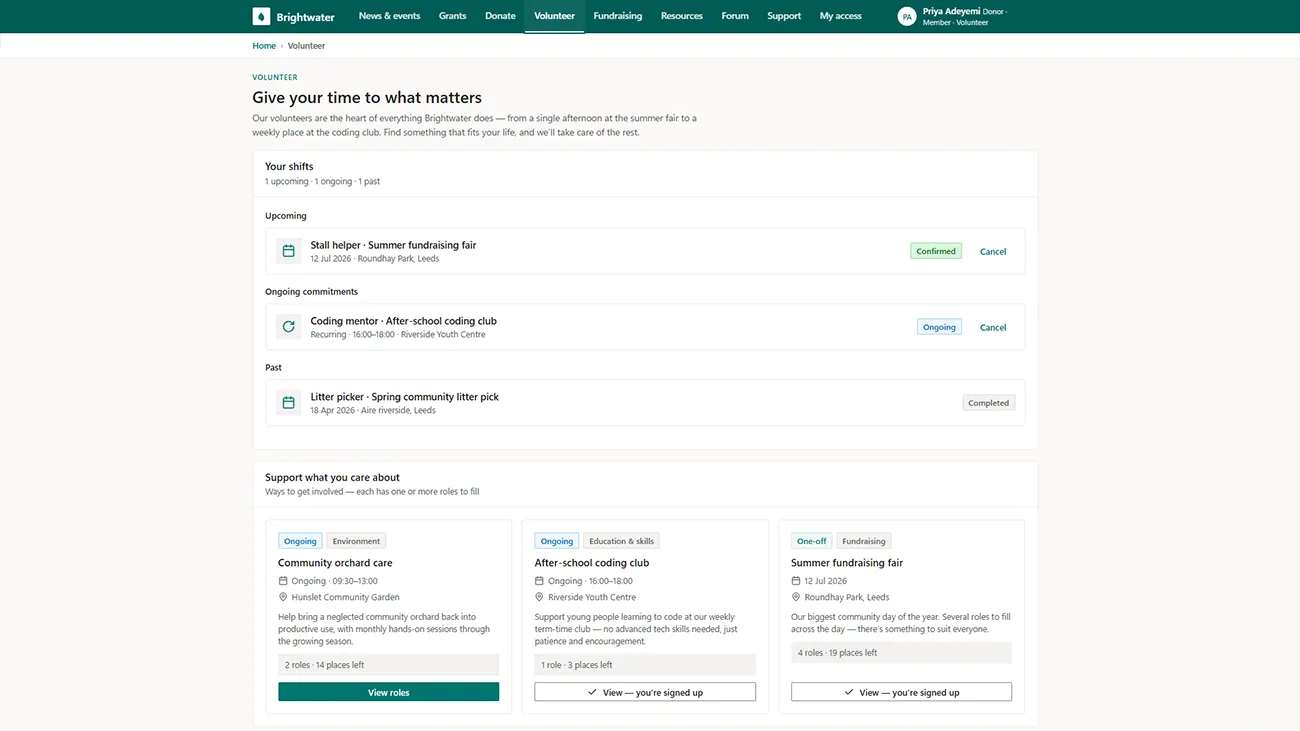
Task: Click the Environment tag on orchard card
Action: tap(356, 541)
